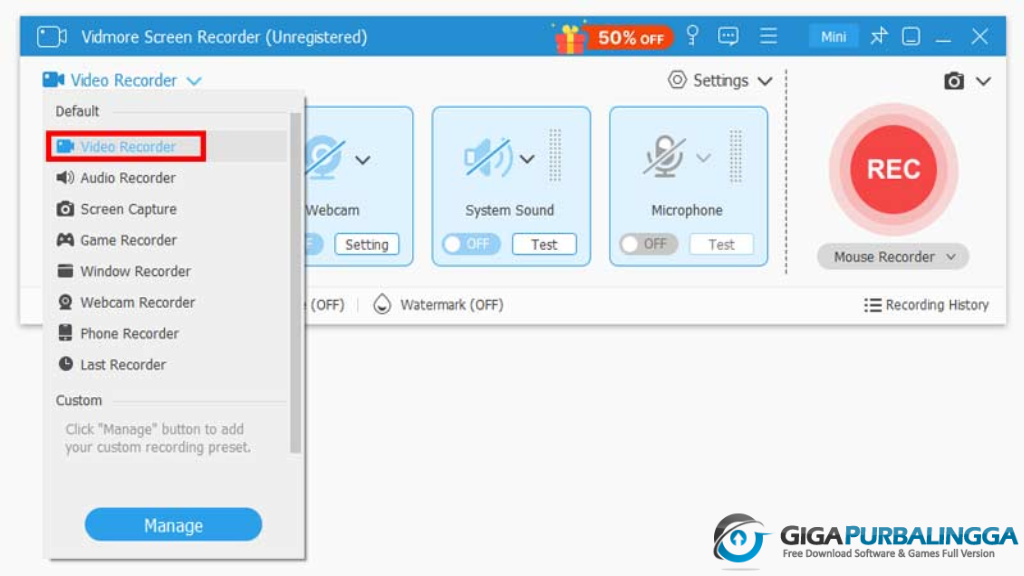Open Recording History
This screenshot has height=576, width=1024.
pos(926,305)
